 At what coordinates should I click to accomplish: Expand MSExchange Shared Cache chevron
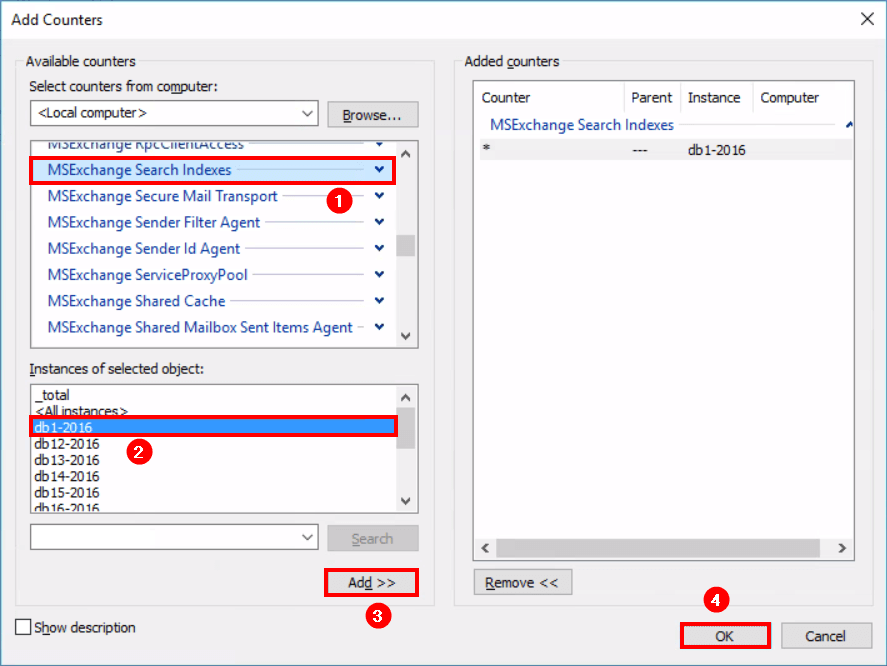pyautogui.click(x=379, y=300)
